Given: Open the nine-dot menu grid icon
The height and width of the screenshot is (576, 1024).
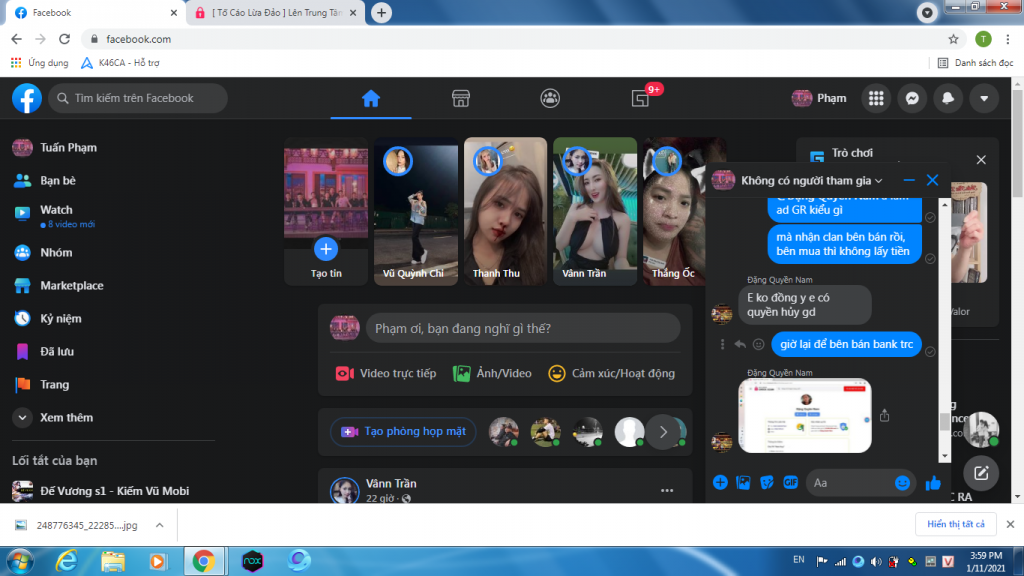Looking at the screenshot, I should 876,98.
